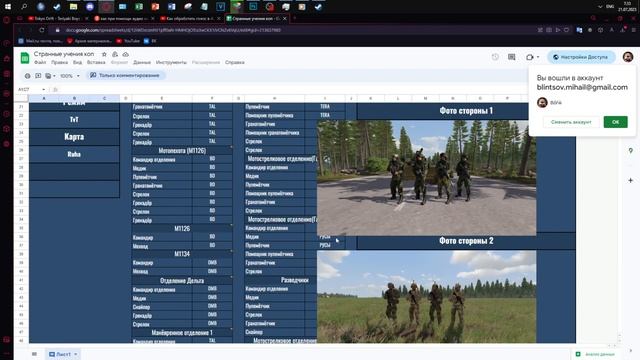
Task: Show hidden system tray icons chevron
Action: (600, 7)
